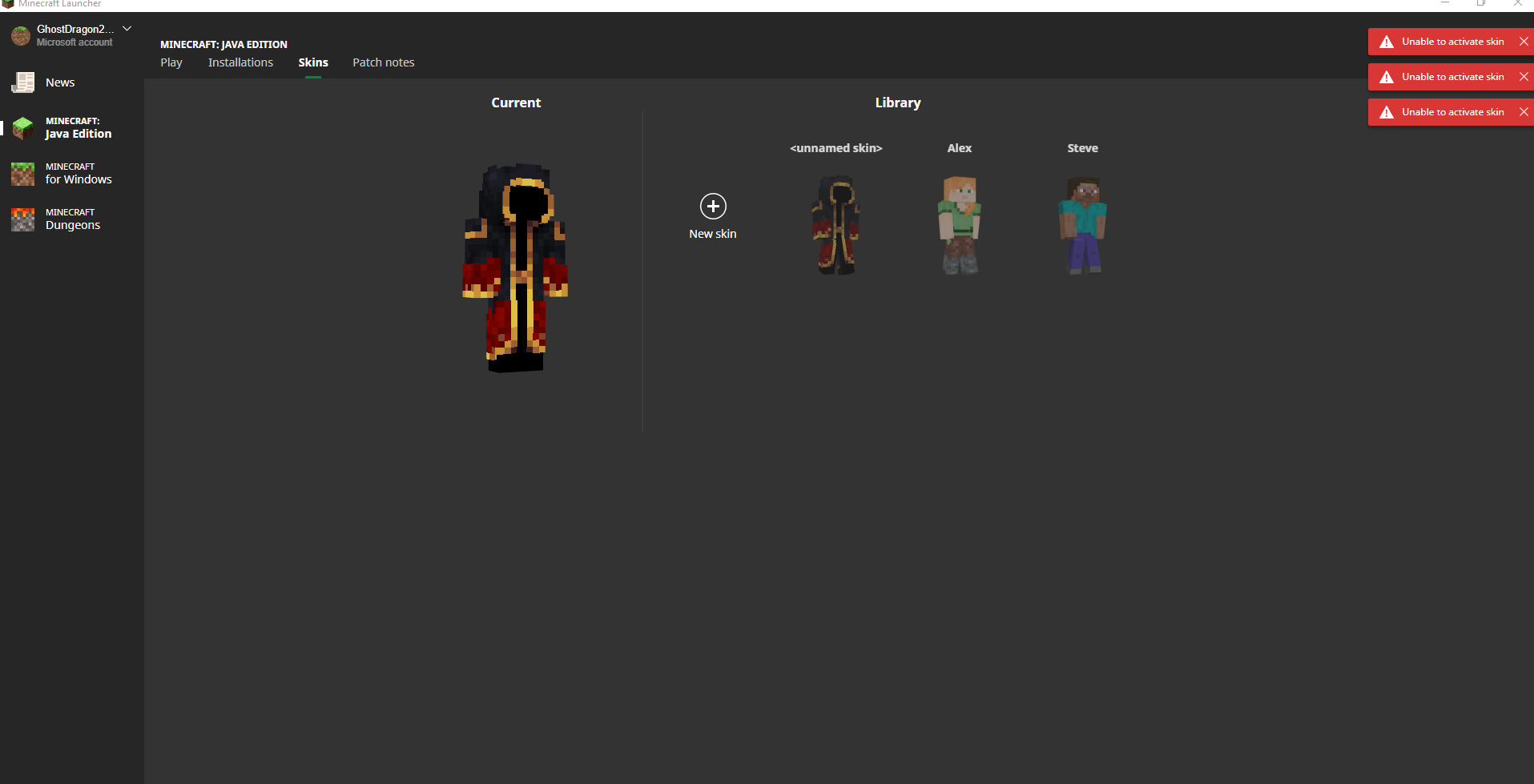Open the Patch notes tab
Screen dimensions: 1534x784
click(384, 62)
